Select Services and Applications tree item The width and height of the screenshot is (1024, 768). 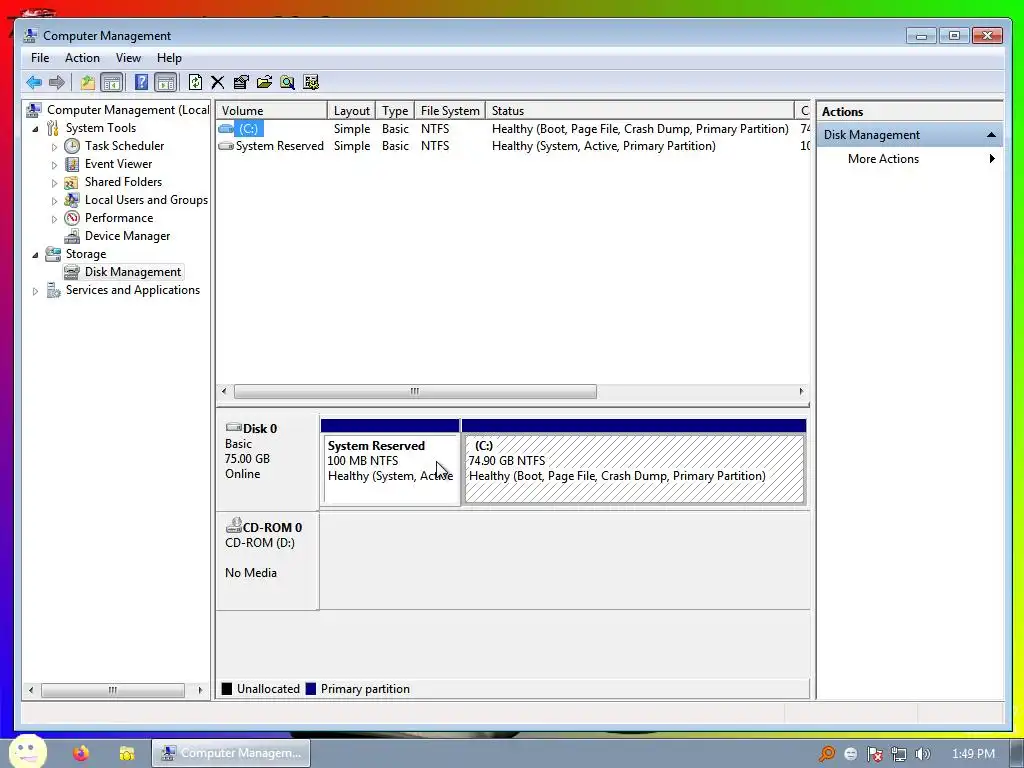tap(133, 290)
